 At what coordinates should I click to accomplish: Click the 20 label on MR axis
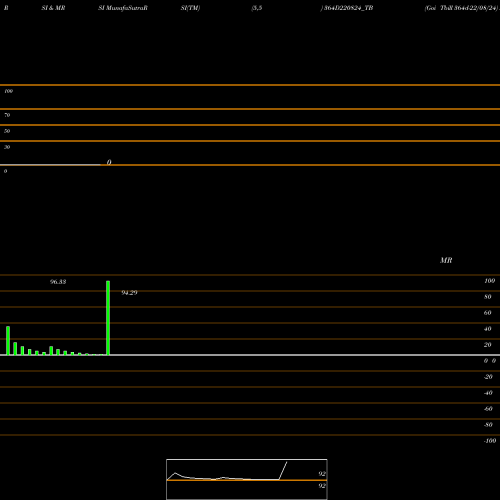tap(488, 345)
